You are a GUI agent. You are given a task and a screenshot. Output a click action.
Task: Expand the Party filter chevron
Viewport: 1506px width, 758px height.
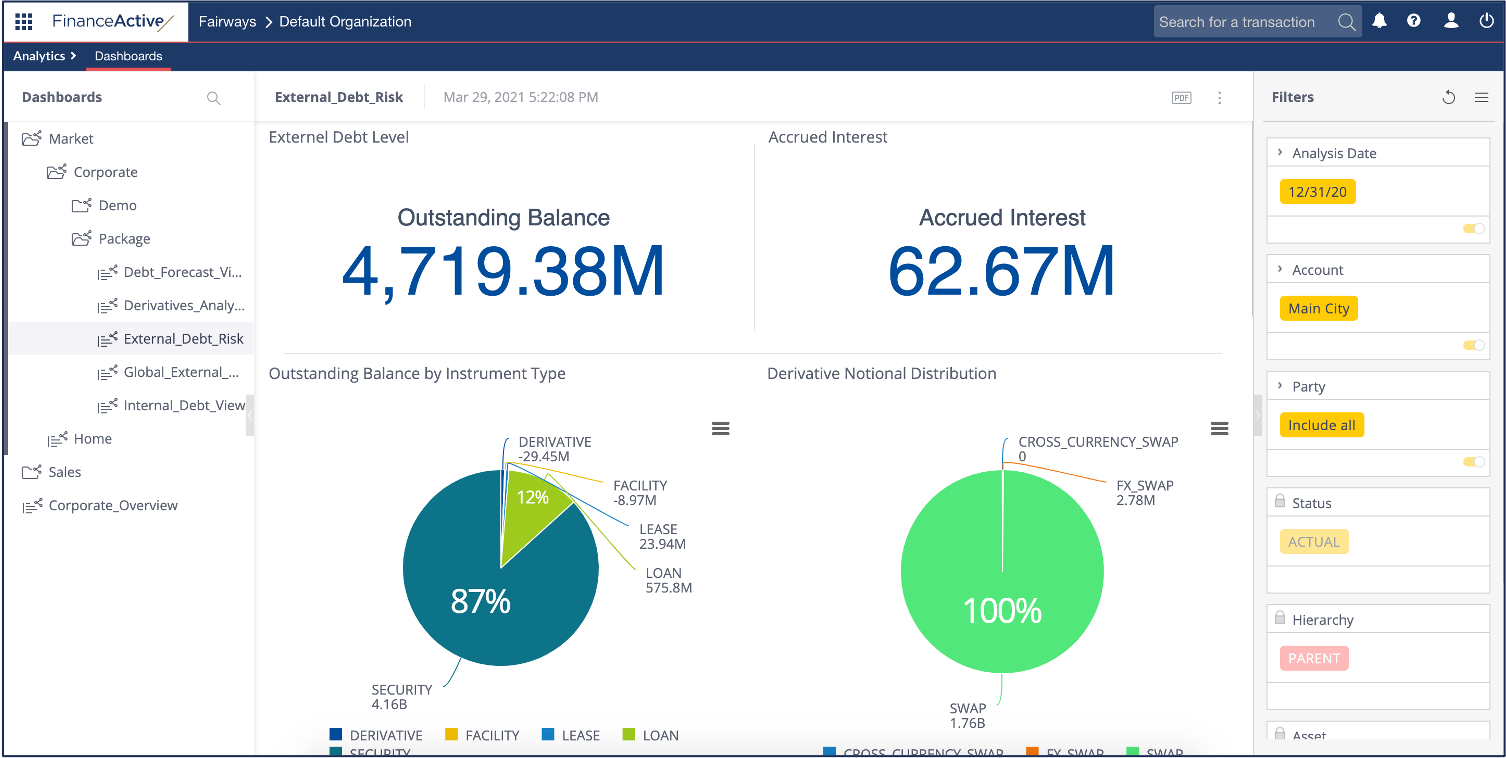tap(1280, 386)
